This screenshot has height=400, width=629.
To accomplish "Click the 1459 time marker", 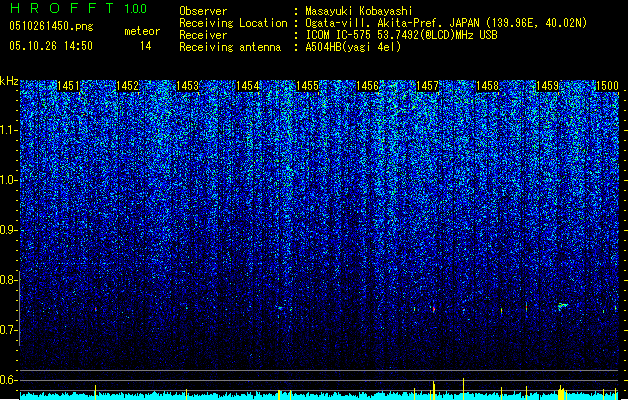I will [548, 85].
